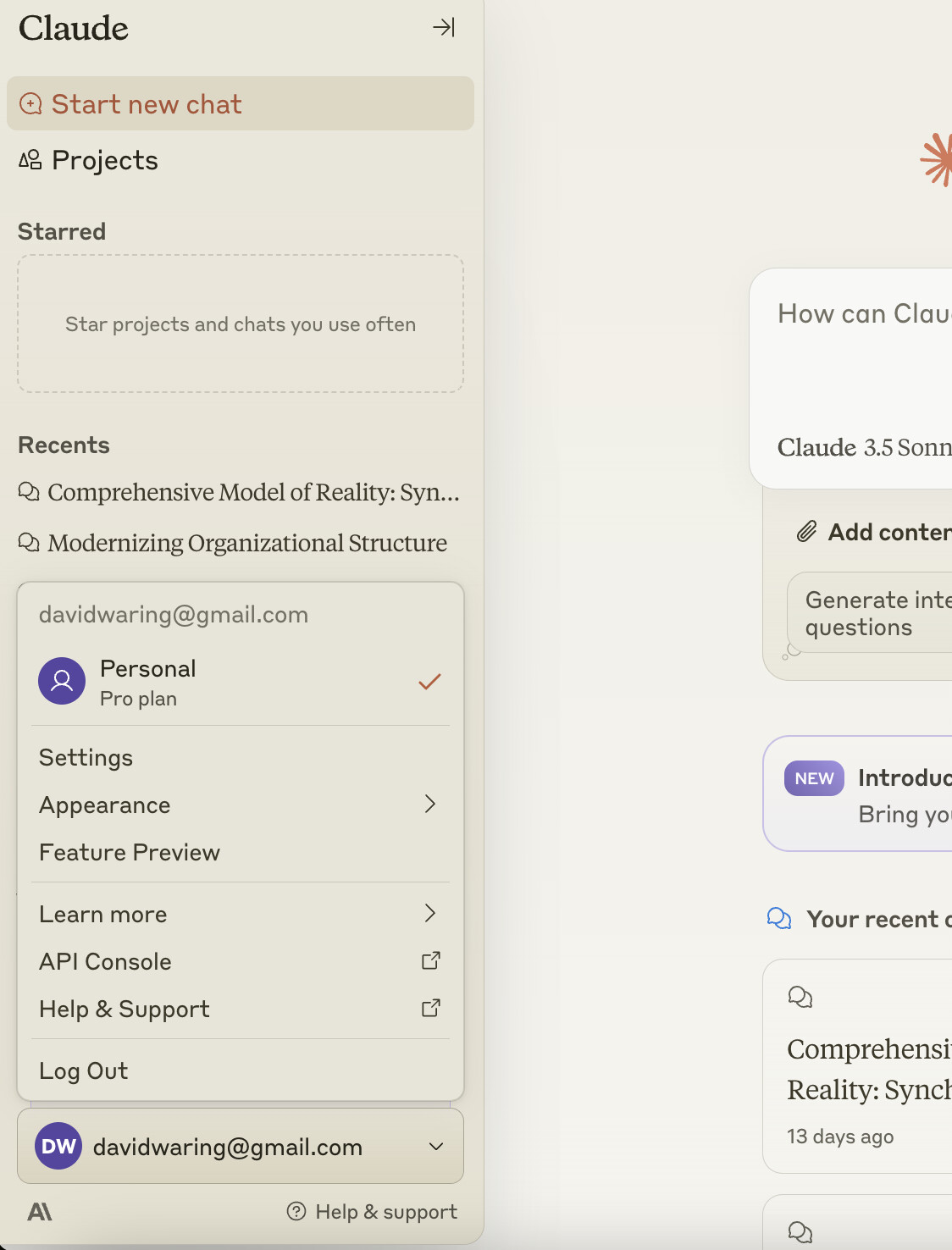The width and height of the screenshot is (952, 1250).
Task: Click the purple Personal account avatar
Action: (x=62, y=681)
